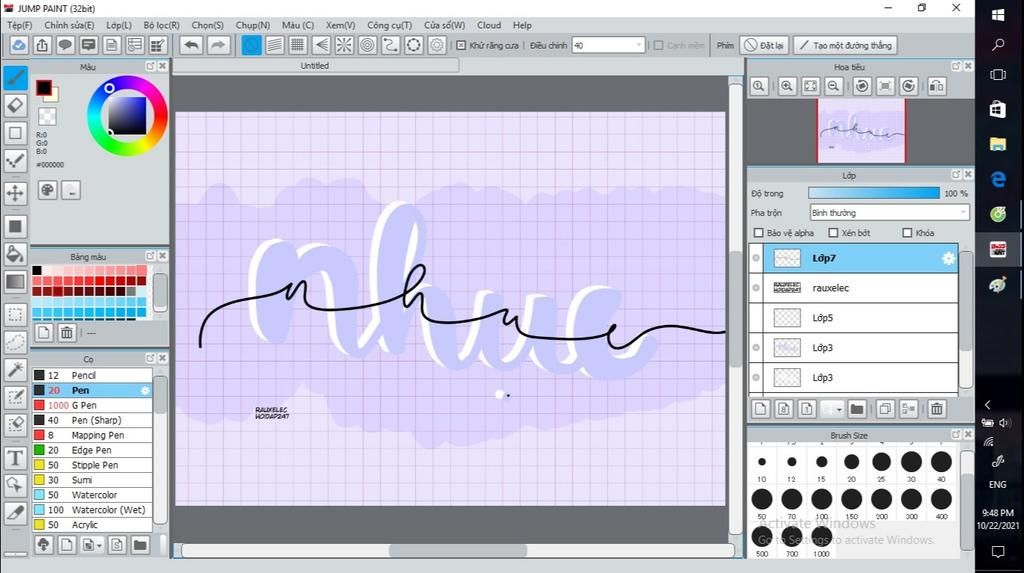
Task: Choose the crisscross grid snap guide
Action: pos(298,45)
